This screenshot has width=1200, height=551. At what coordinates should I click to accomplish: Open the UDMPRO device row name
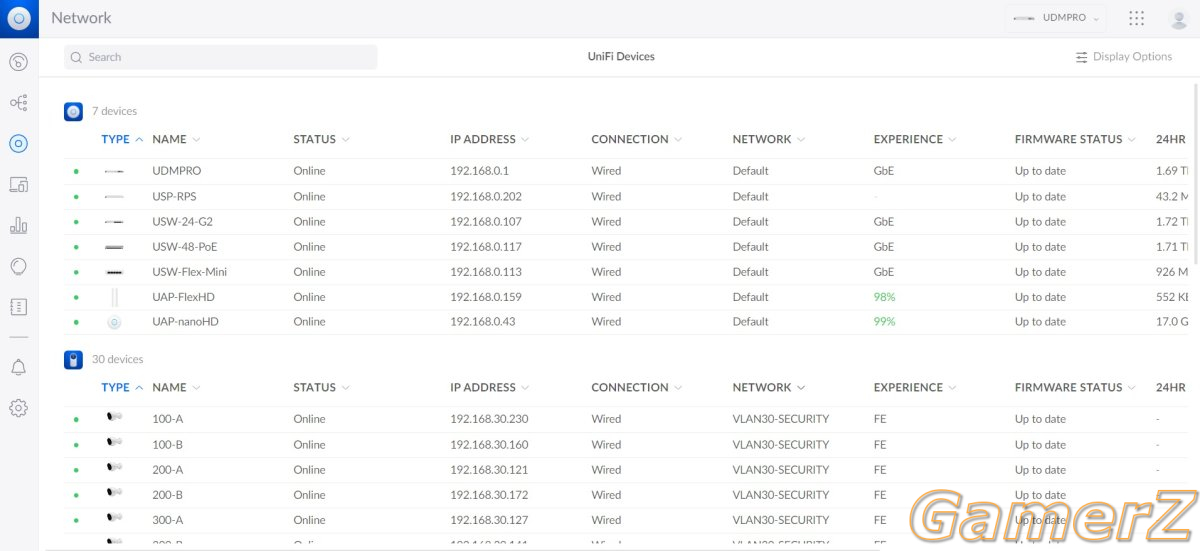(x=176, y=171)
